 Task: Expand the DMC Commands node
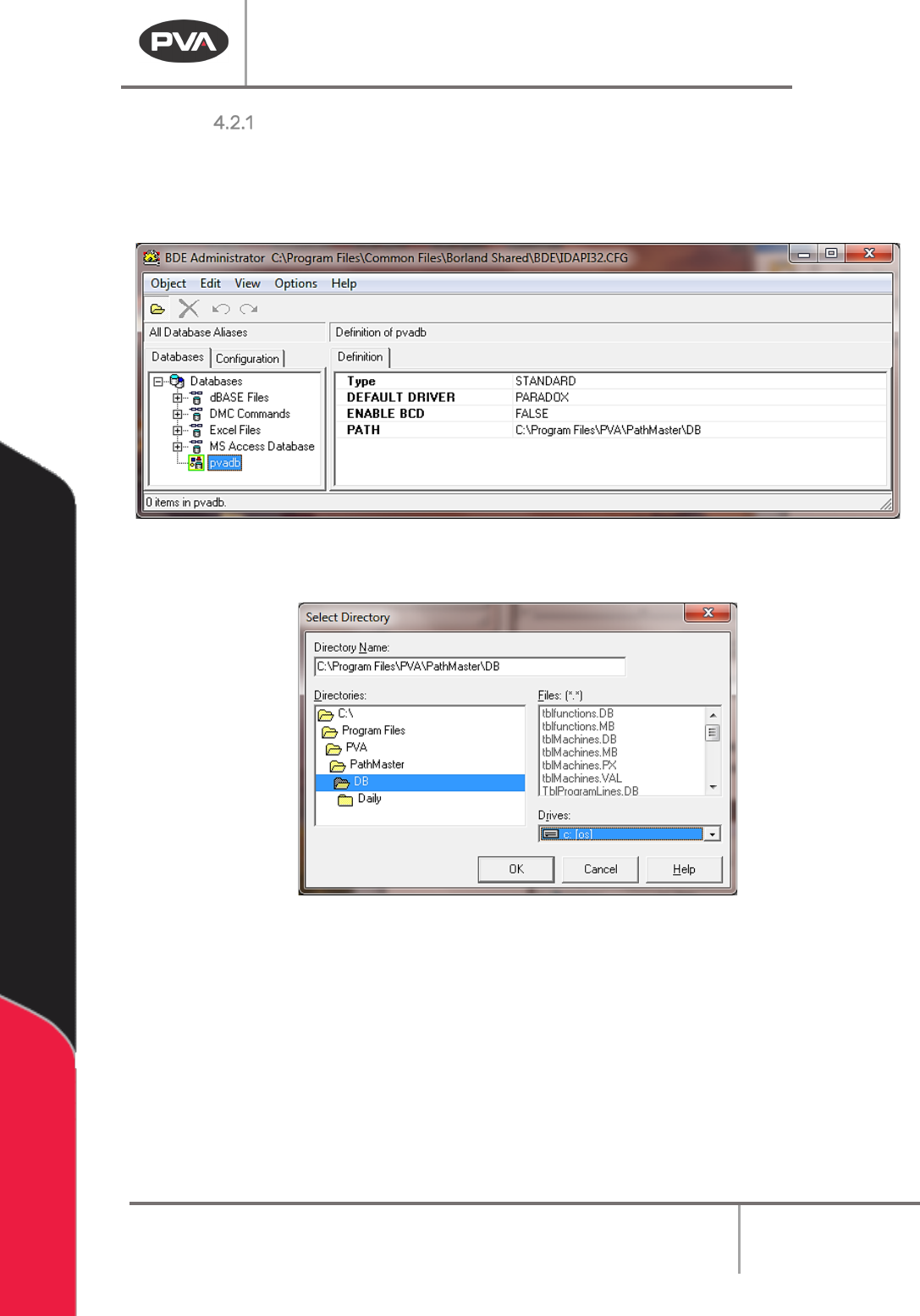178,414
